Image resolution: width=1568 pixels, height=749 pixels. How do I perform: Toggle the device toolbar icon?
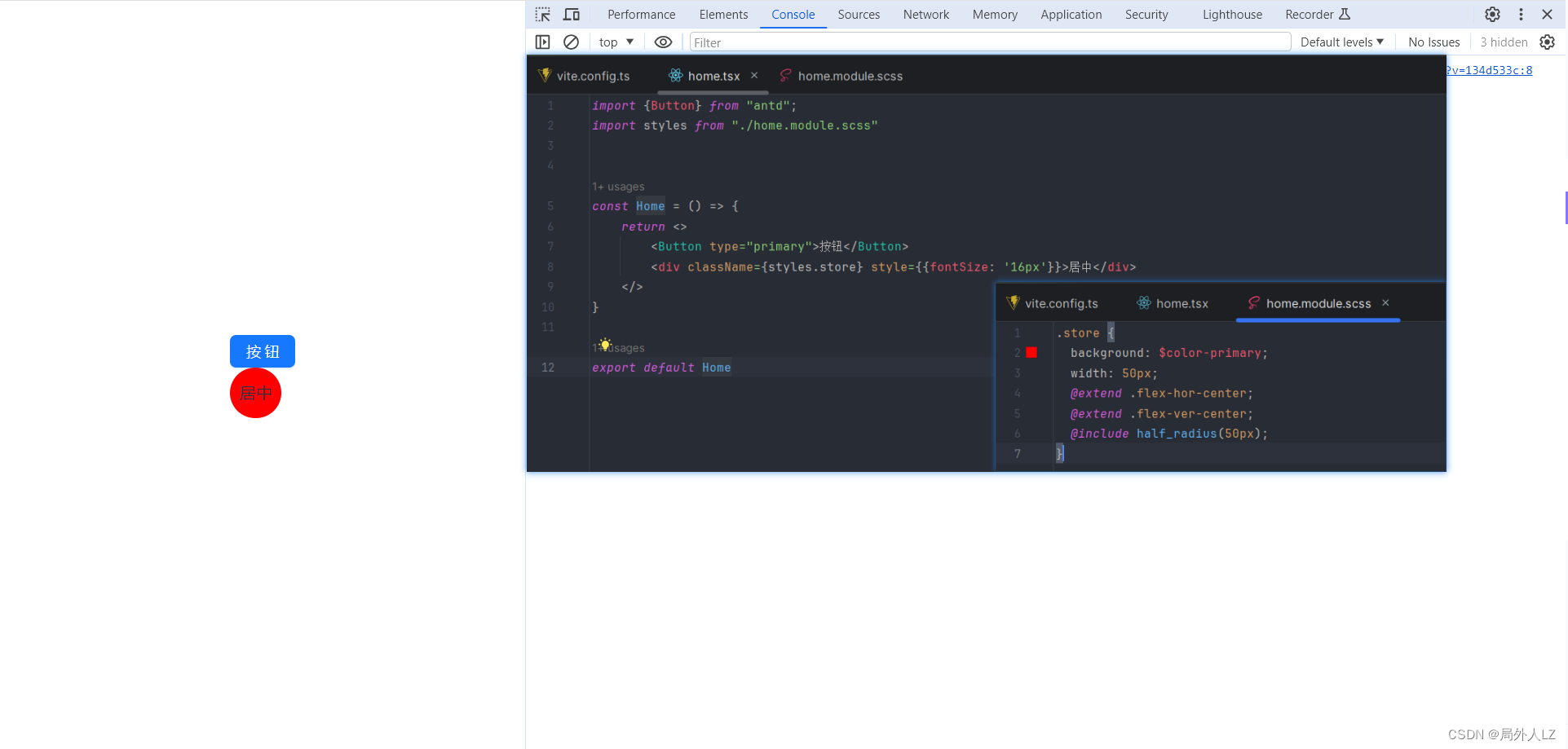coord(572,15)
